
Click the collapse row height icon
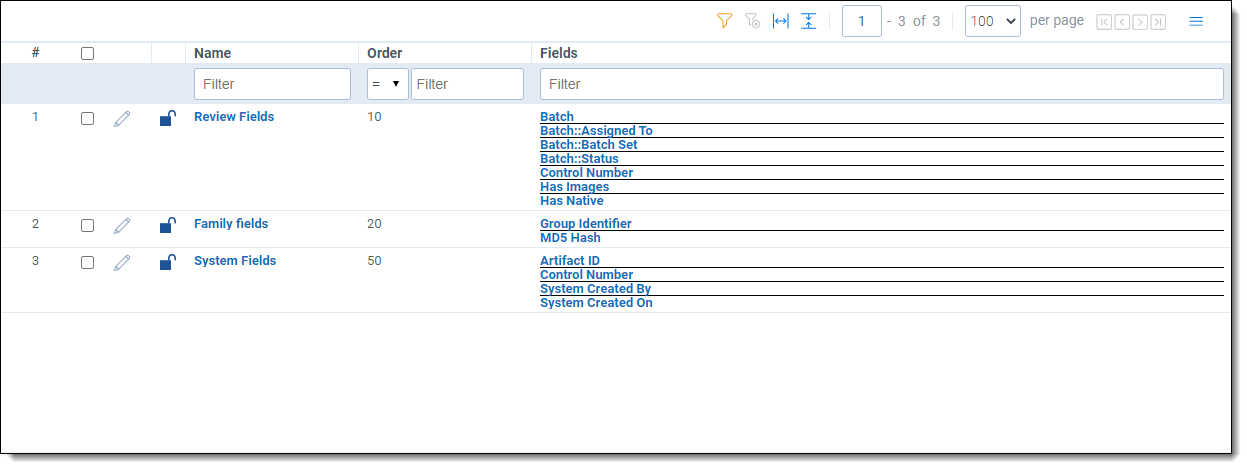click(x=809, y=21)
